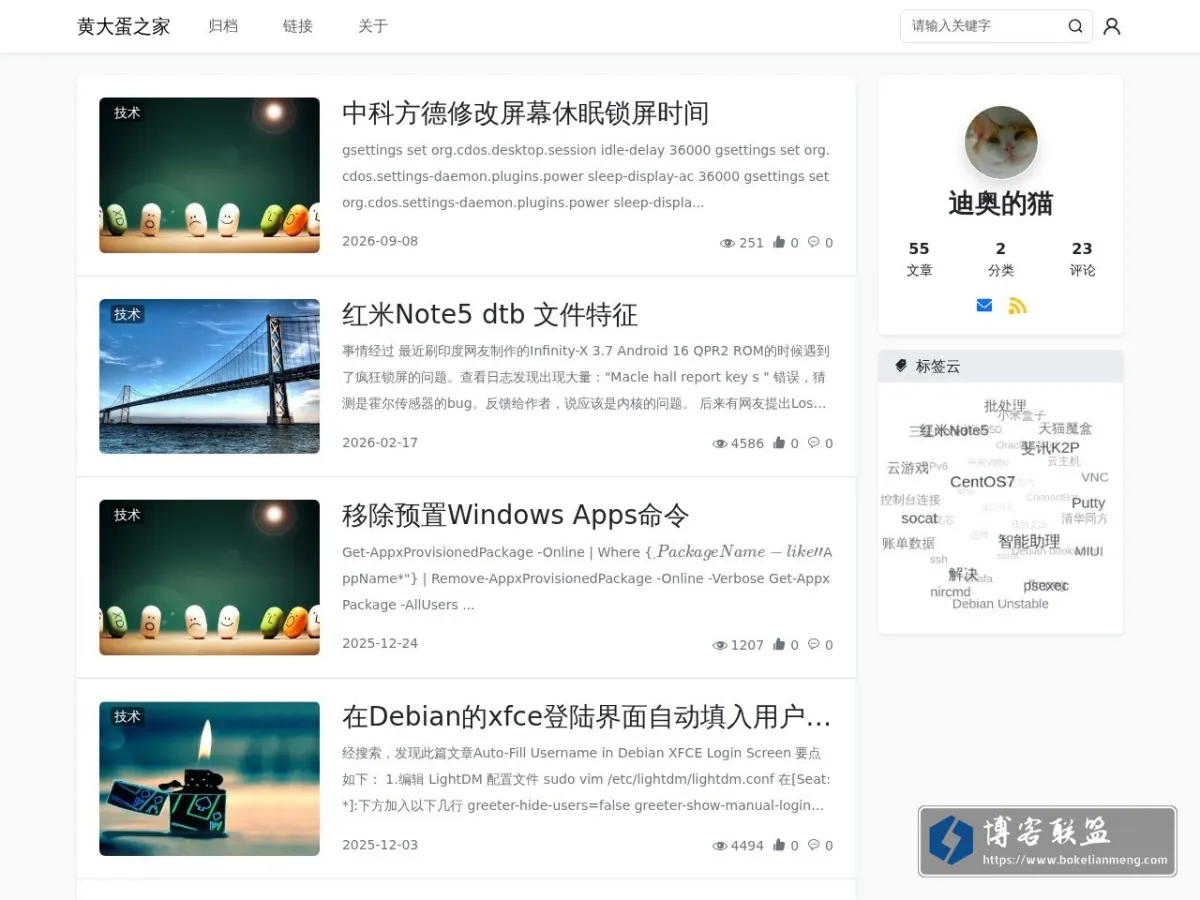The height and width of the screenshot is (900, 1200).
Task: Open comments icon on 红米Note5 dtb post
Action: (813, 443)
